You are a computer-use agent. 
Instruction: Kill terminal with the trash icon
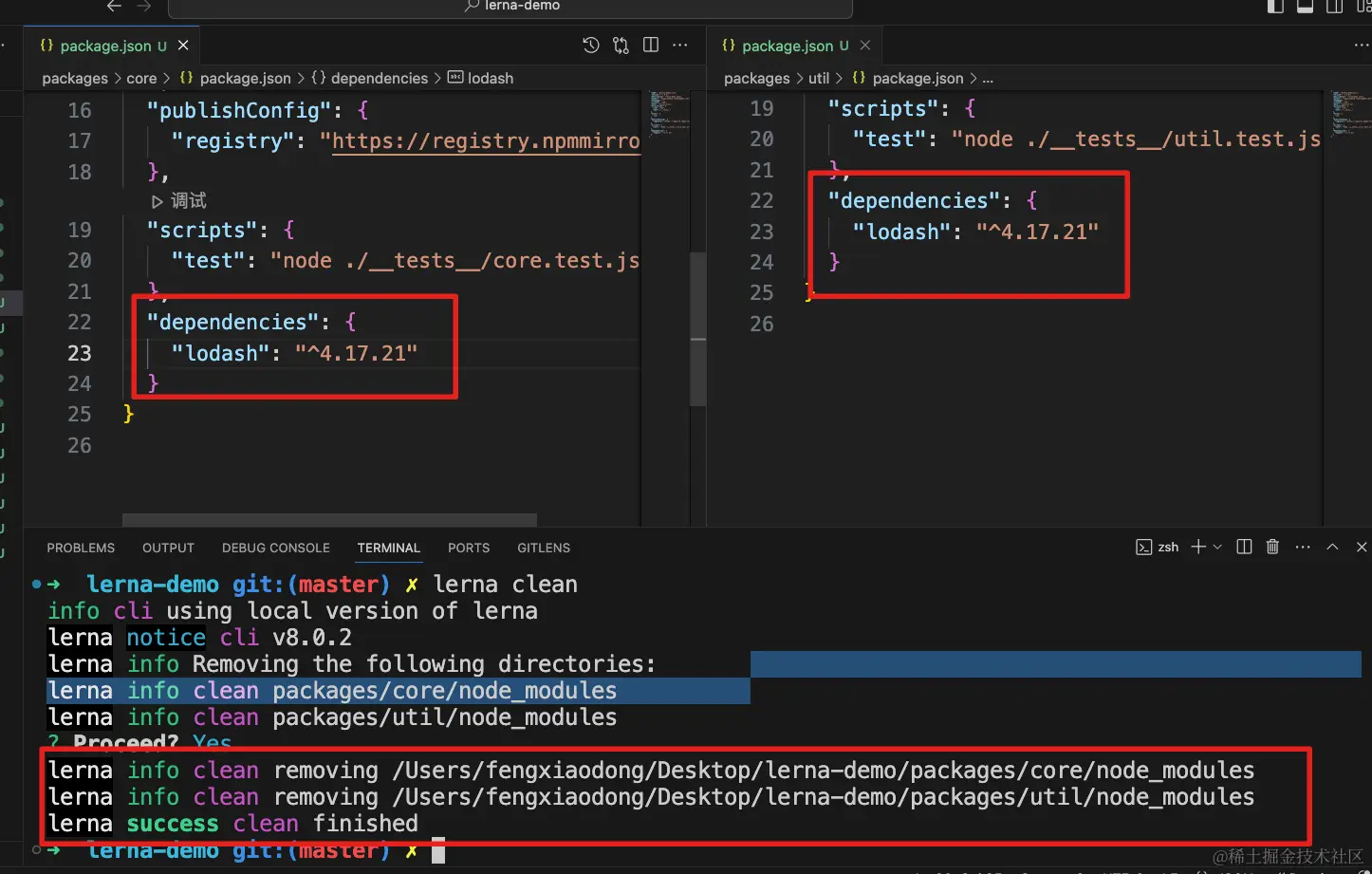tap(1272, 547)
